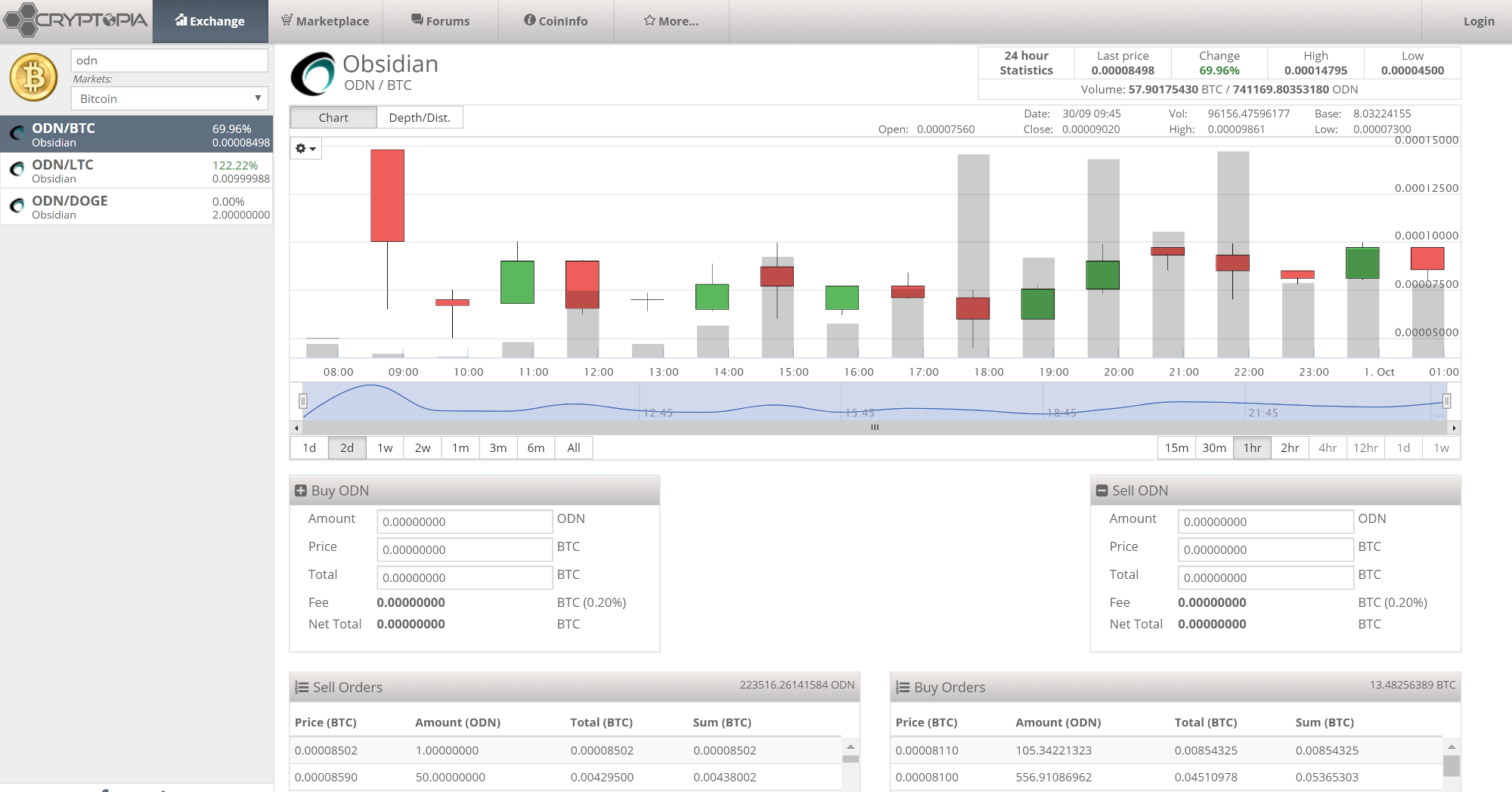
Task: Click the Login link
Action: point(1479,21)
